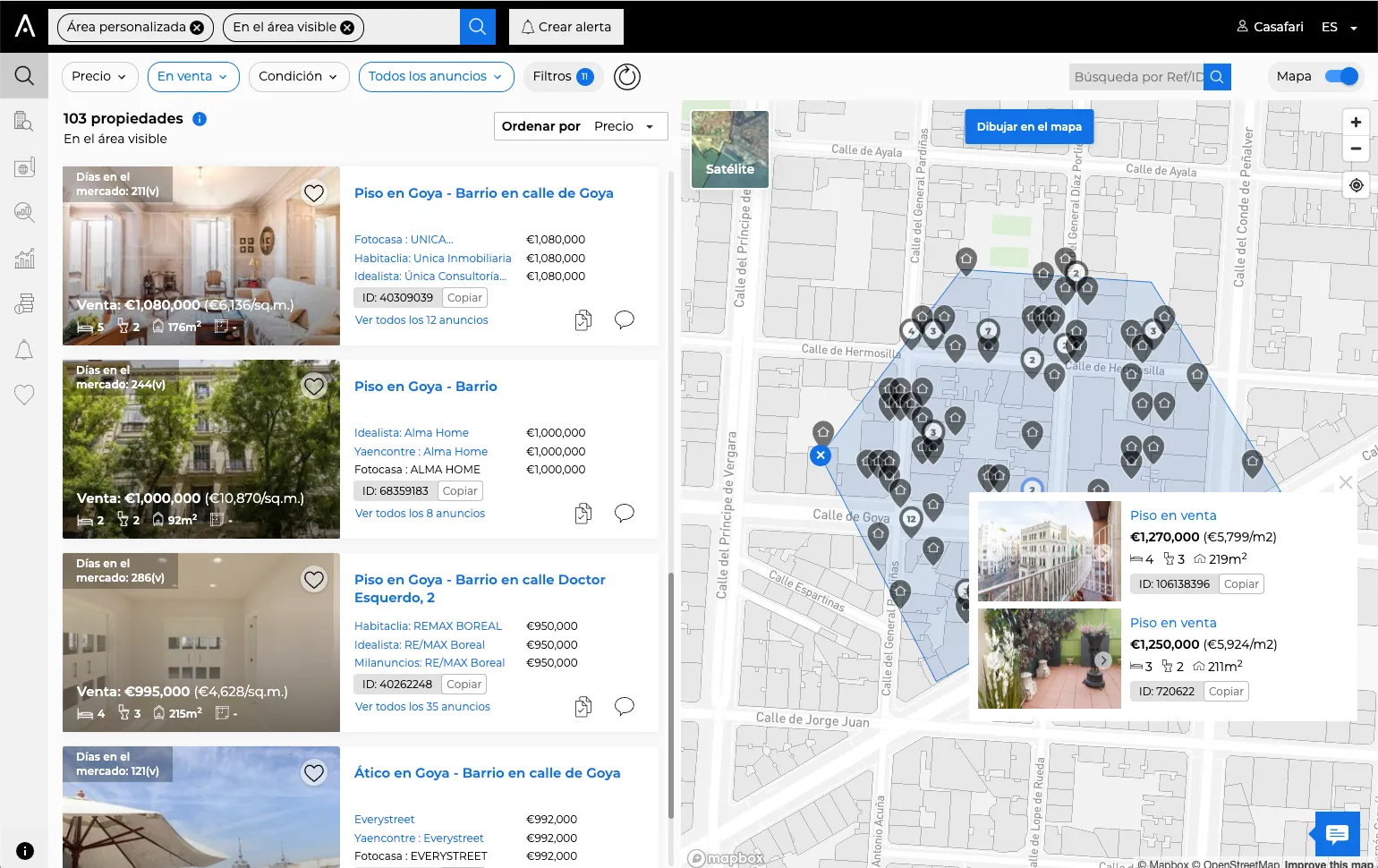The image size is (1378, 868).
Task: Remove the Área personalizada search chip
Action: click(197, 28)
